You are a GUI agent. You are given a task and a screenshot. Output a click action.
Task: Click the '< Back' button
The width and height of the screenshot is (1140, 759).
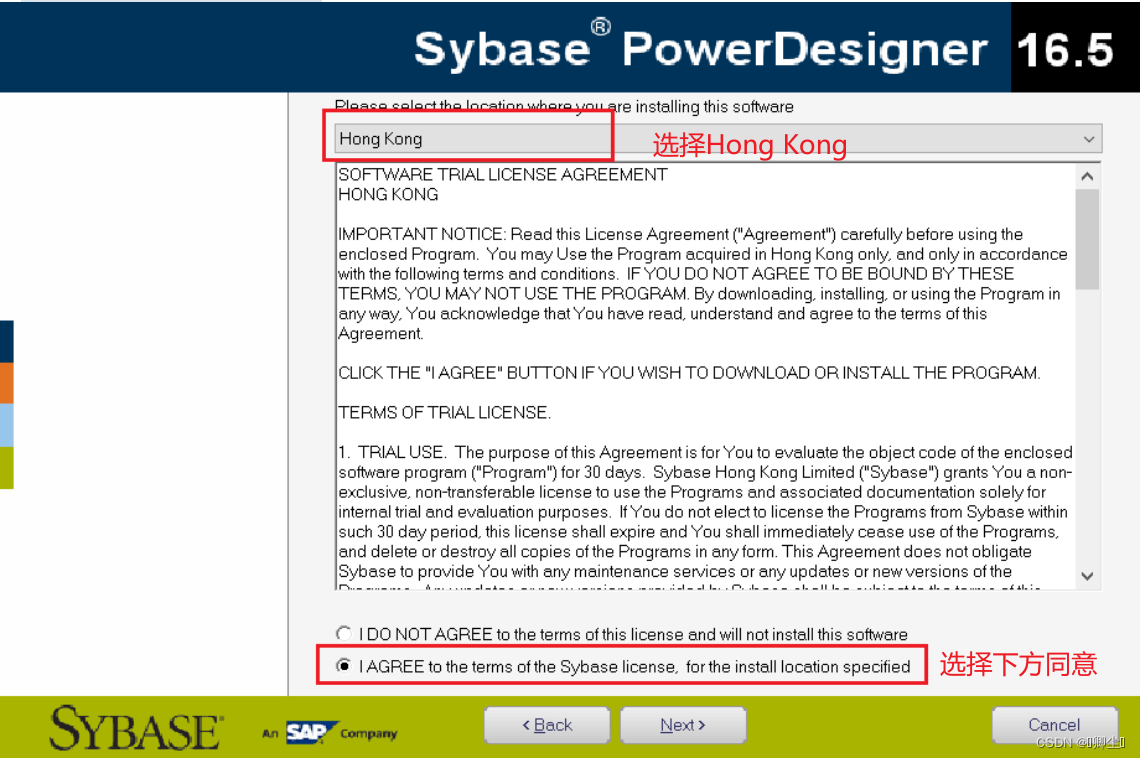(x=546, y=725)
